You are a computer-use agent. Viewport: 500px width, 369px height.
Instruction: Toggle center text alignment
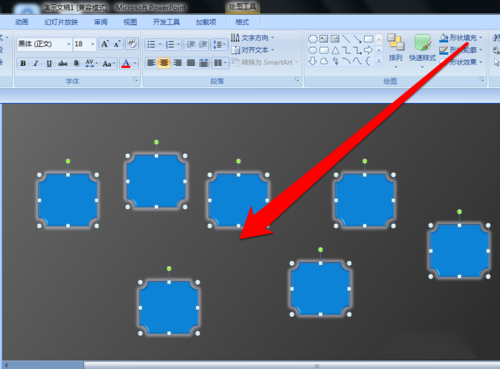[x=164, y=63]
